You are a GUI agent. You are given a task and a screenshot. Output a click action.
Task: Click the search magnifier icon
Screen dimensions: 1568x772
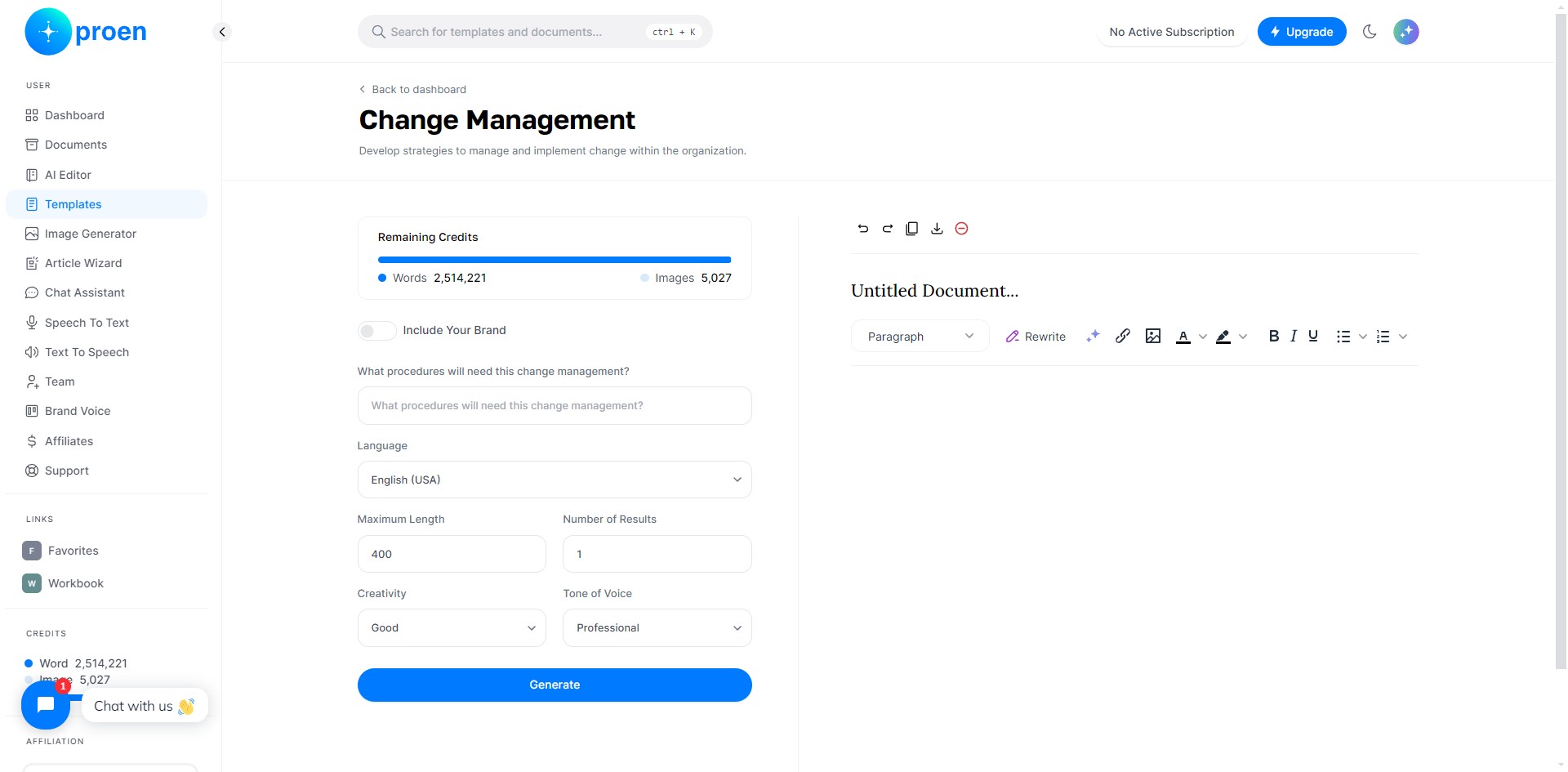click(x=378, y=32)
